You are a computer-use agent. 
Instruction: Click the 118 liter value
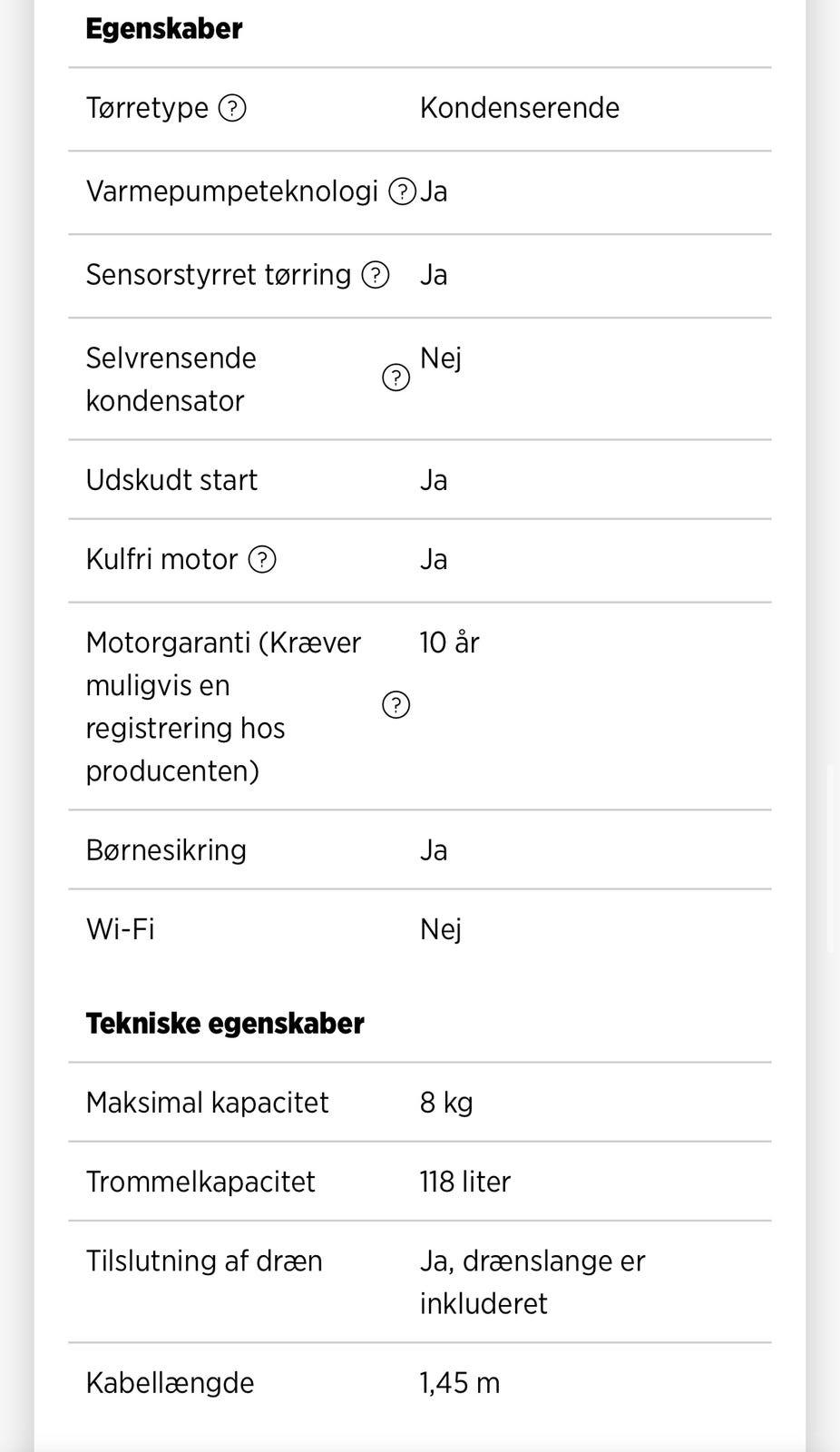click(464, 1182)
